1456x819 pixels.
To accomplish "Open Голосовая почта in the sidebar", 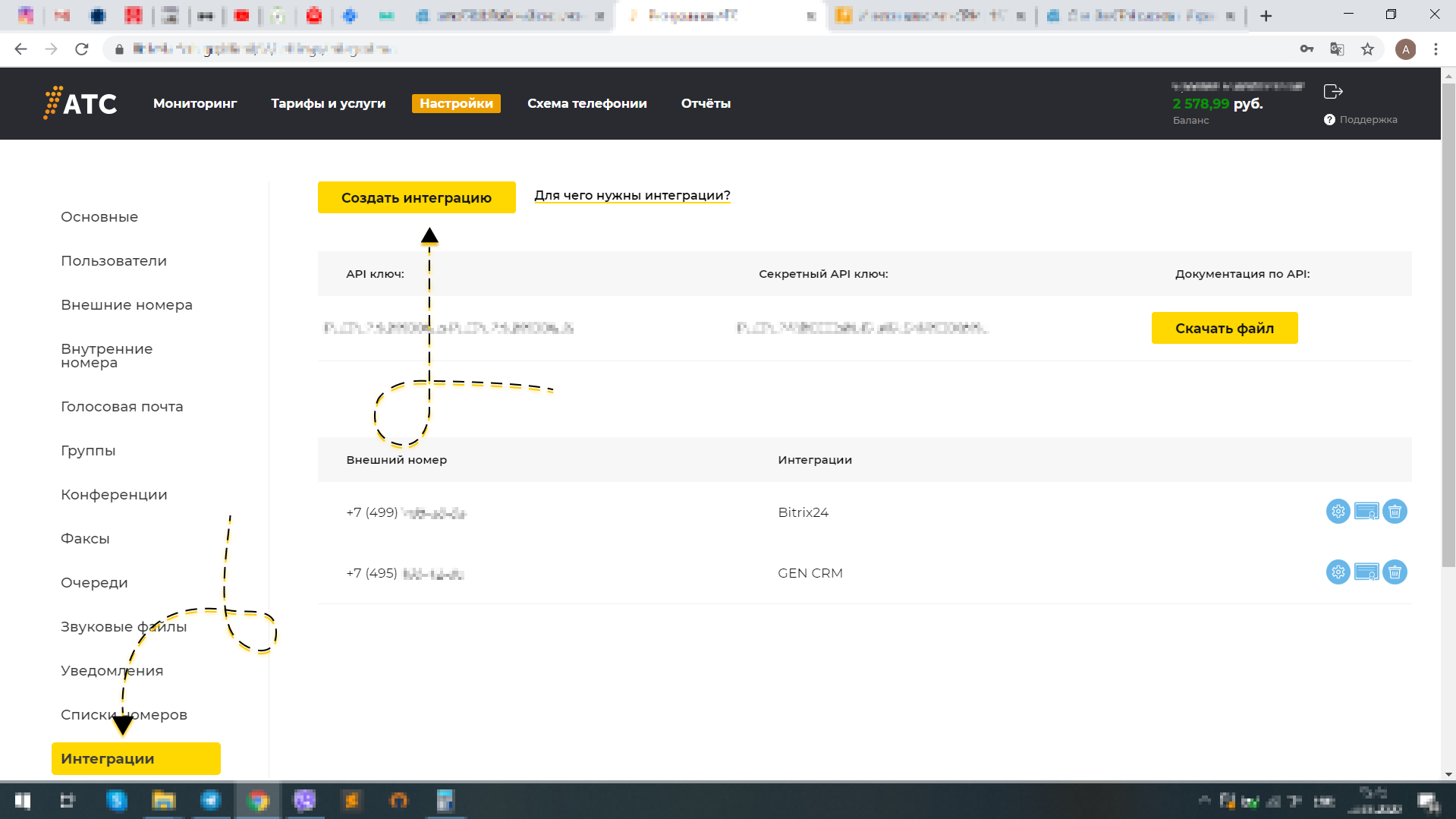I will pos(122,407).
